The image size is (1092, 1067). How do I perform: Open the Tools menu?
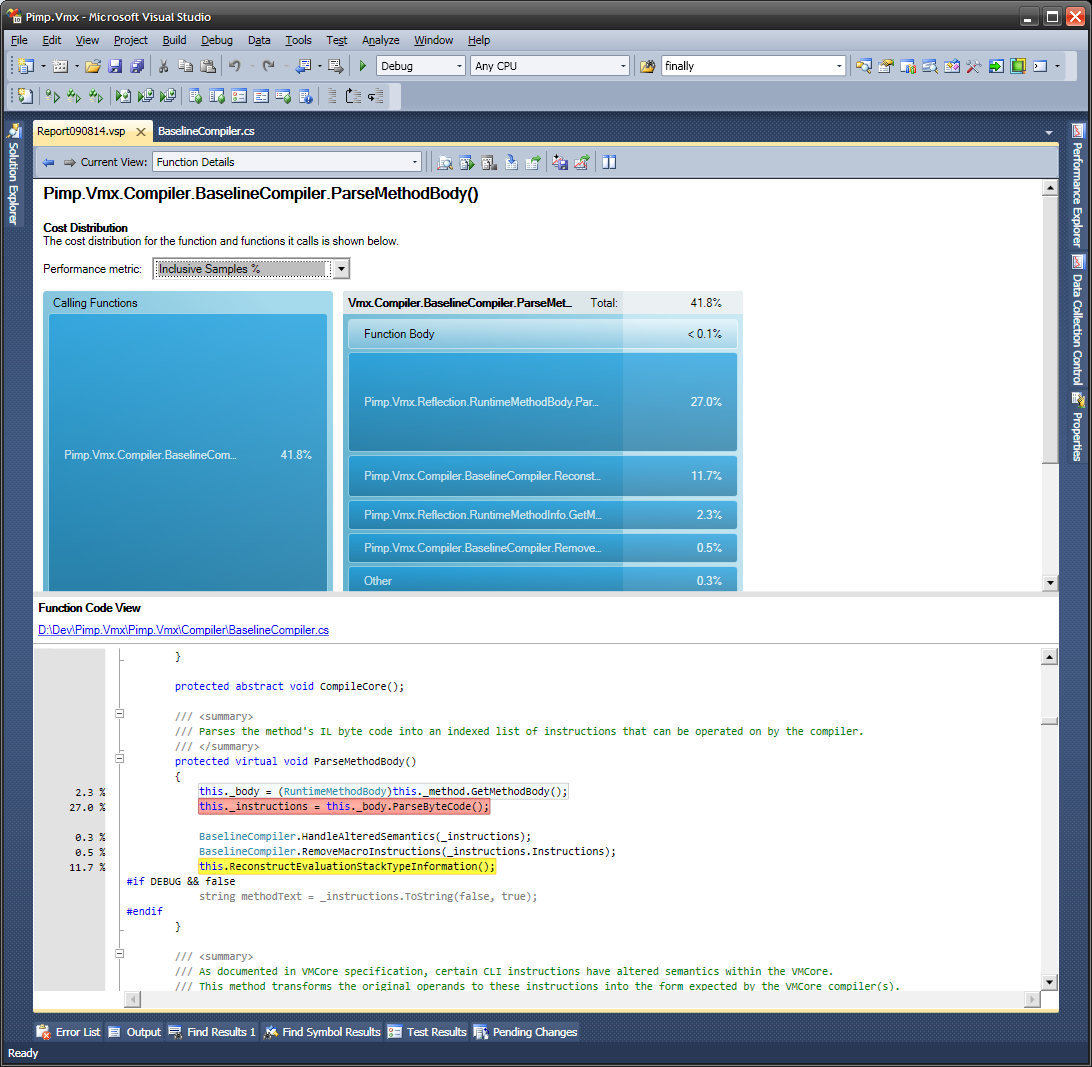(298, 40)
